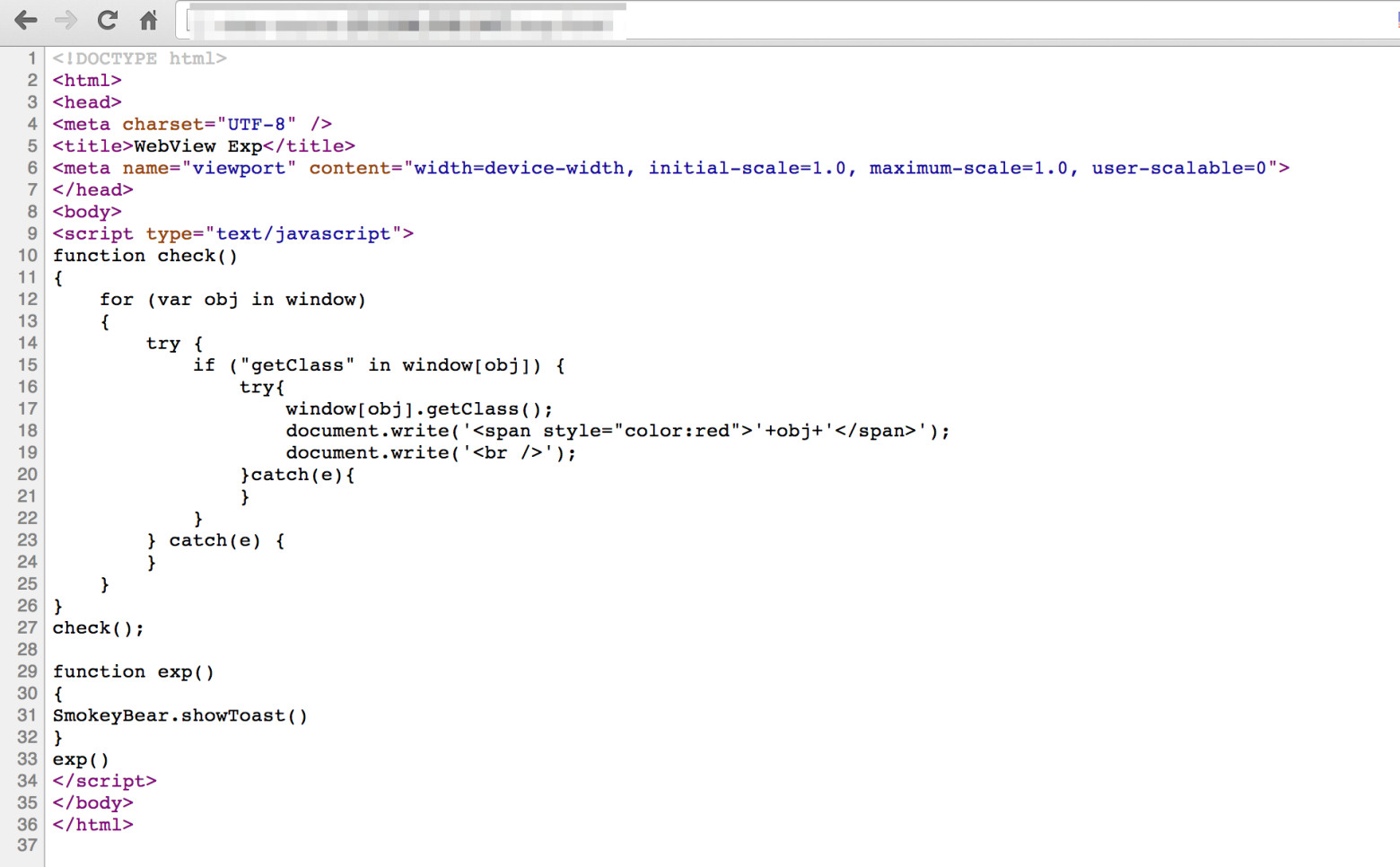1400x867 pixels.
Task: Click the Forward arrow button
Action: (66, 20)
